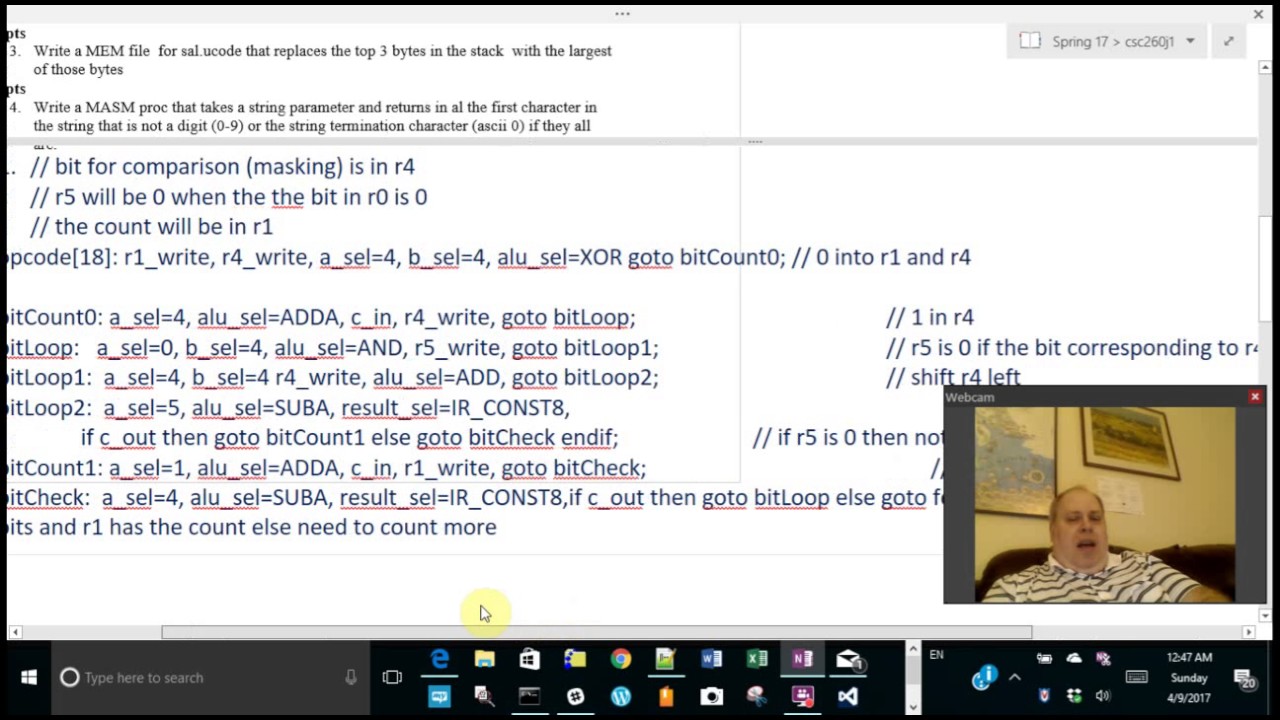
Task: Open the McAfee shield tray icon
Action: (1045, 696)
